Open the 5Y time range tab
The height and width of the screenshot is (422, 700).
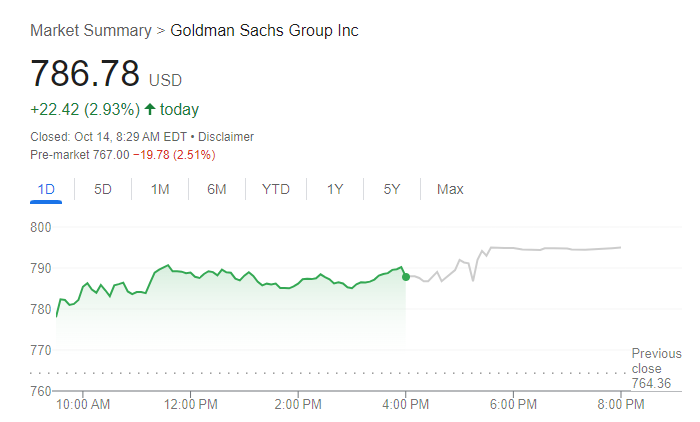[392, 189]
